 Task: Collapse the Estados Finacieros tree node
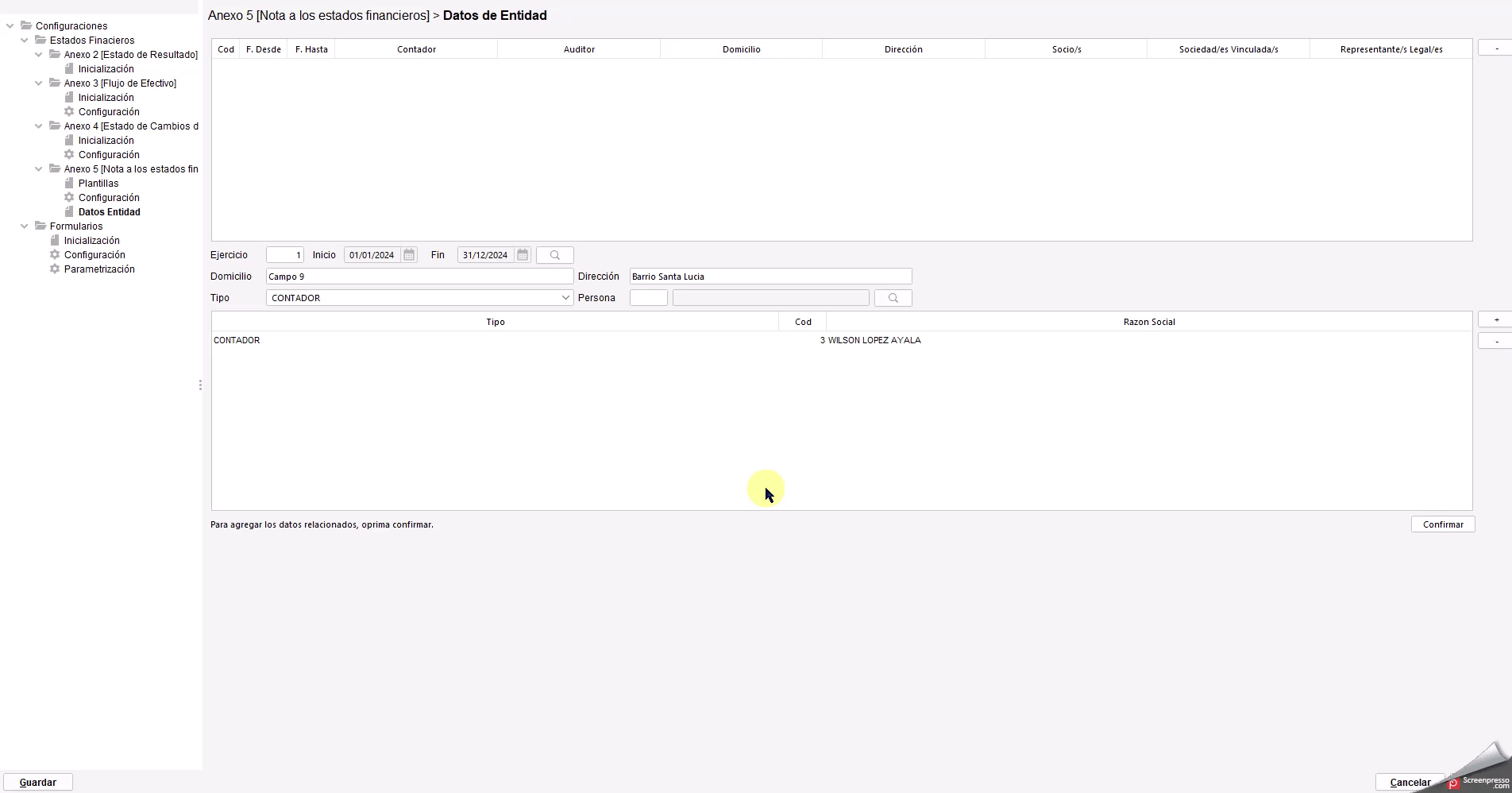click(x=25, y=41)
